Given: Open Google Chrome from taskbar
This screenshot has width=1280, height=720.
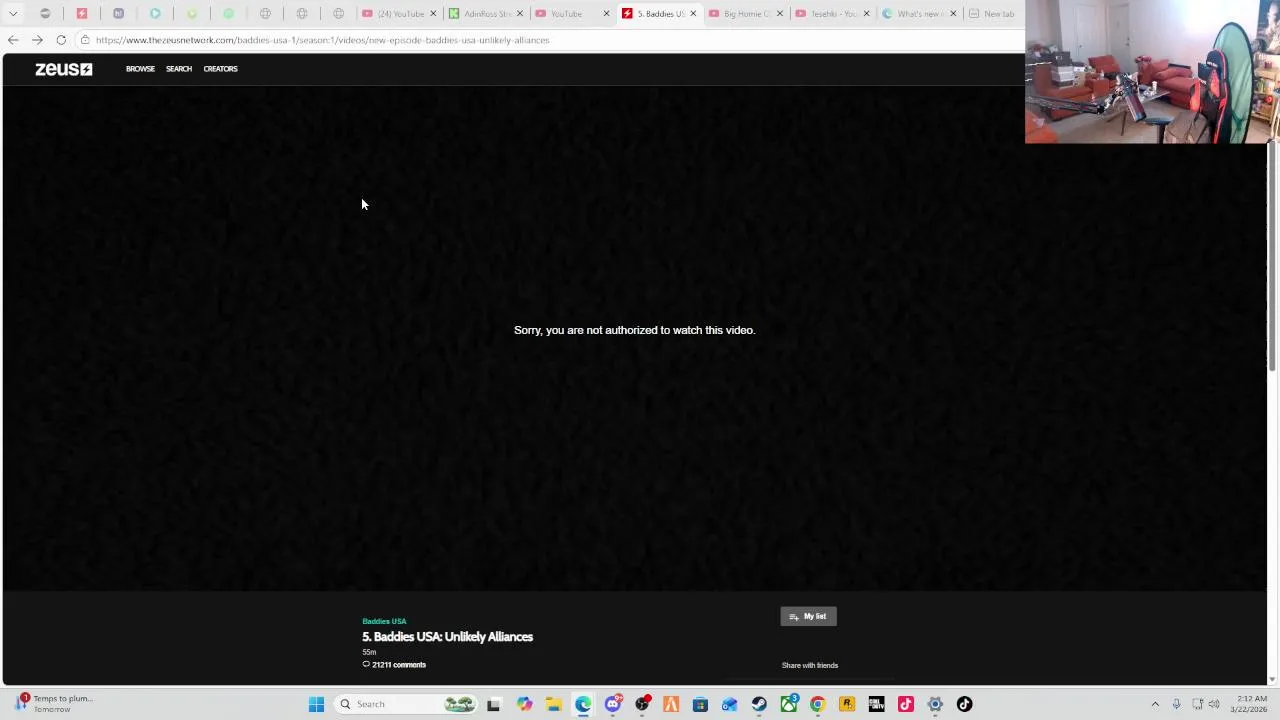Looking at the screenshot, I should click(x=818, y=704).
